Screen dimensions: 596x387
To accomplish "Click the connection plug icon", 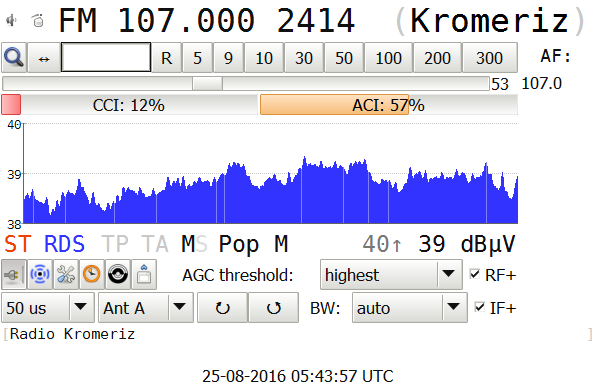I will tap(14, 274).
